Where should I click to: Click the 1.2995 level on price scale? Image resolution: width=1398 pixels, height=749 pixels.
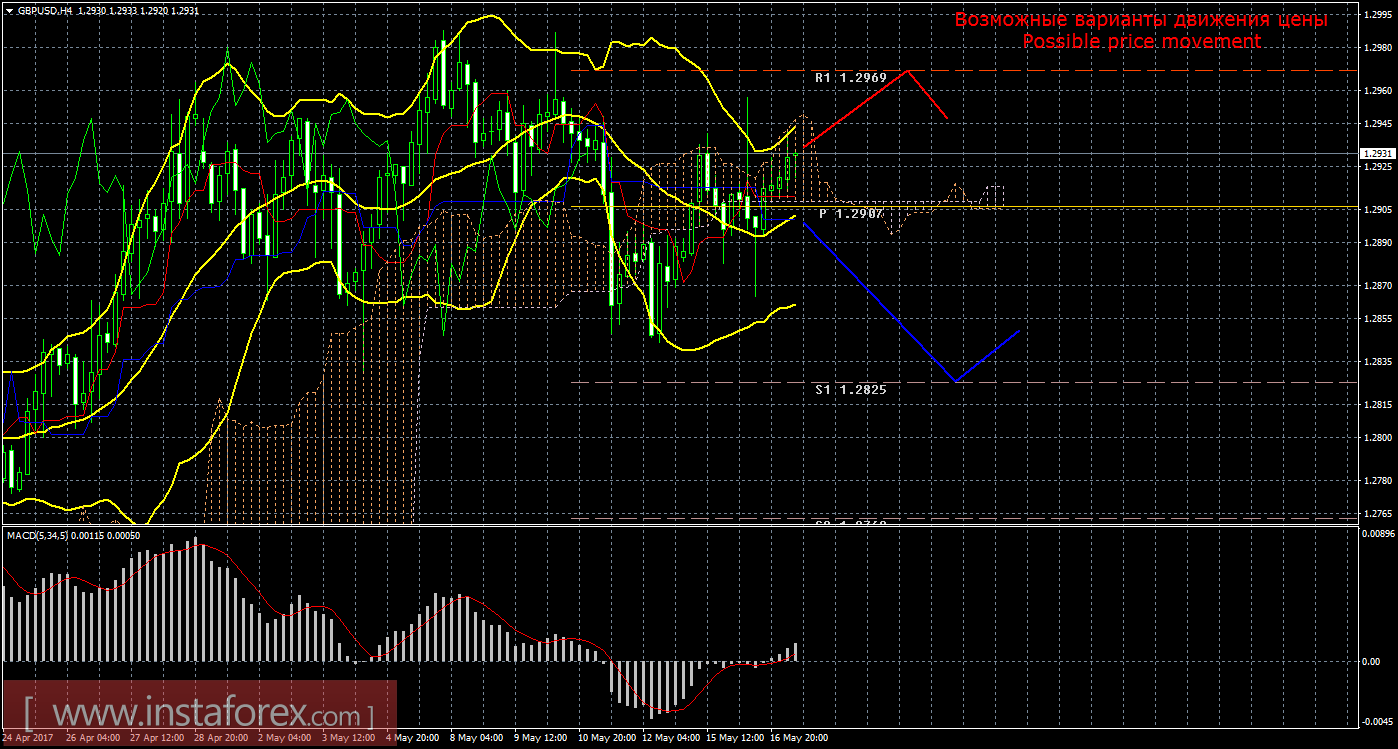click(1376, 14)
